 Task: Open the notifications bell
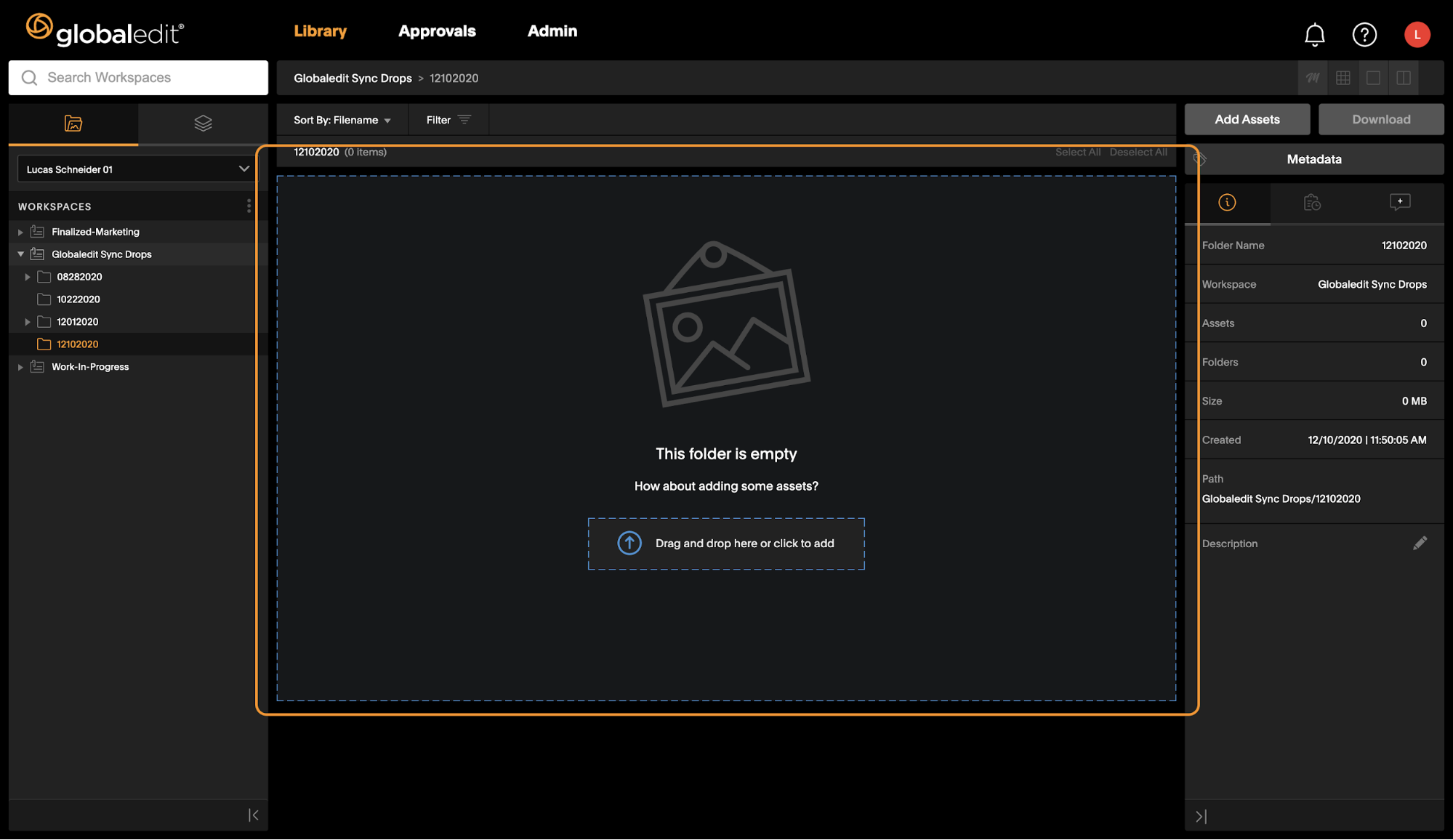click(1314, 34)
